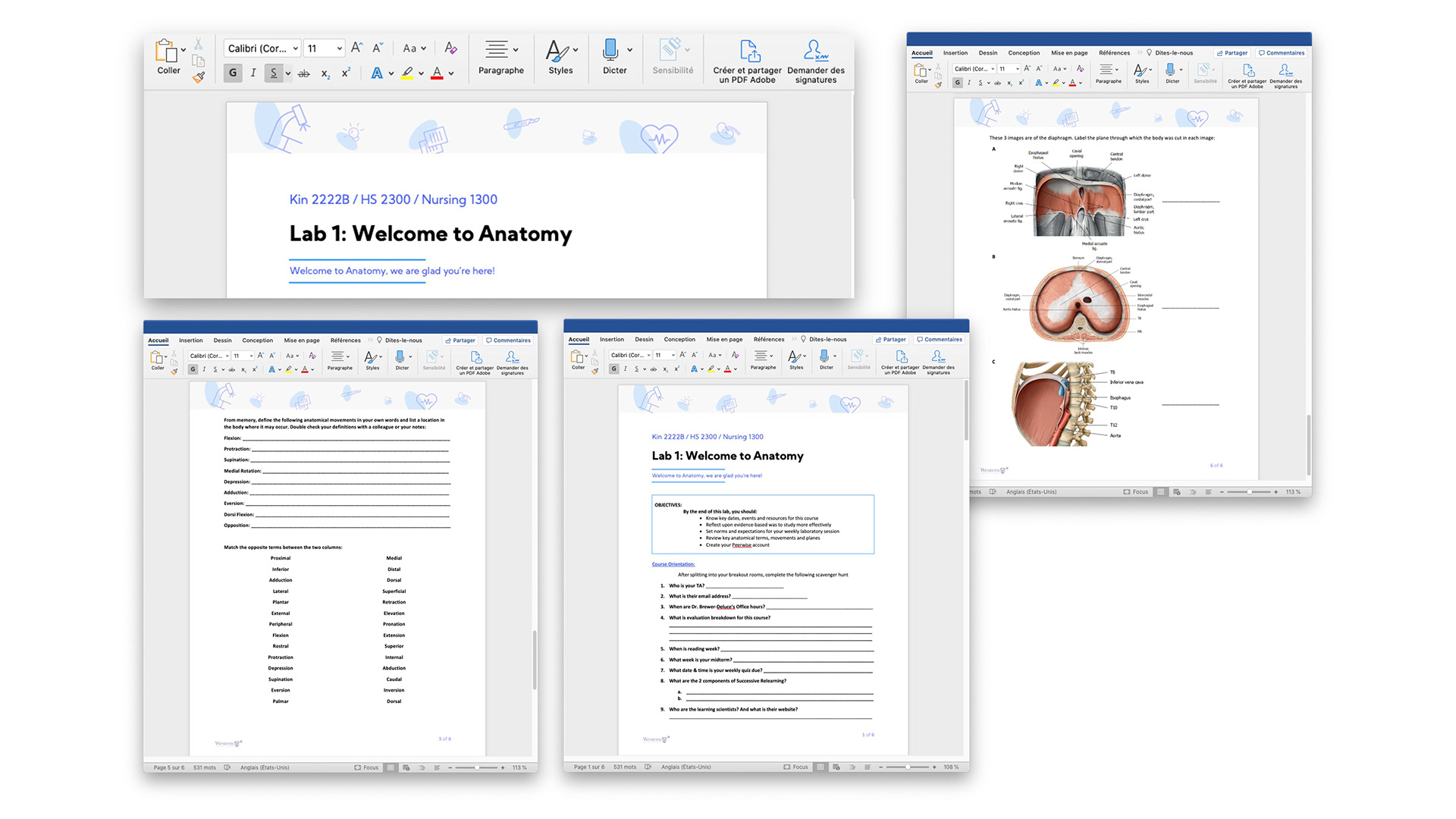Toggle superscript in the enlarged ribbon window

(x=346, y=73)
